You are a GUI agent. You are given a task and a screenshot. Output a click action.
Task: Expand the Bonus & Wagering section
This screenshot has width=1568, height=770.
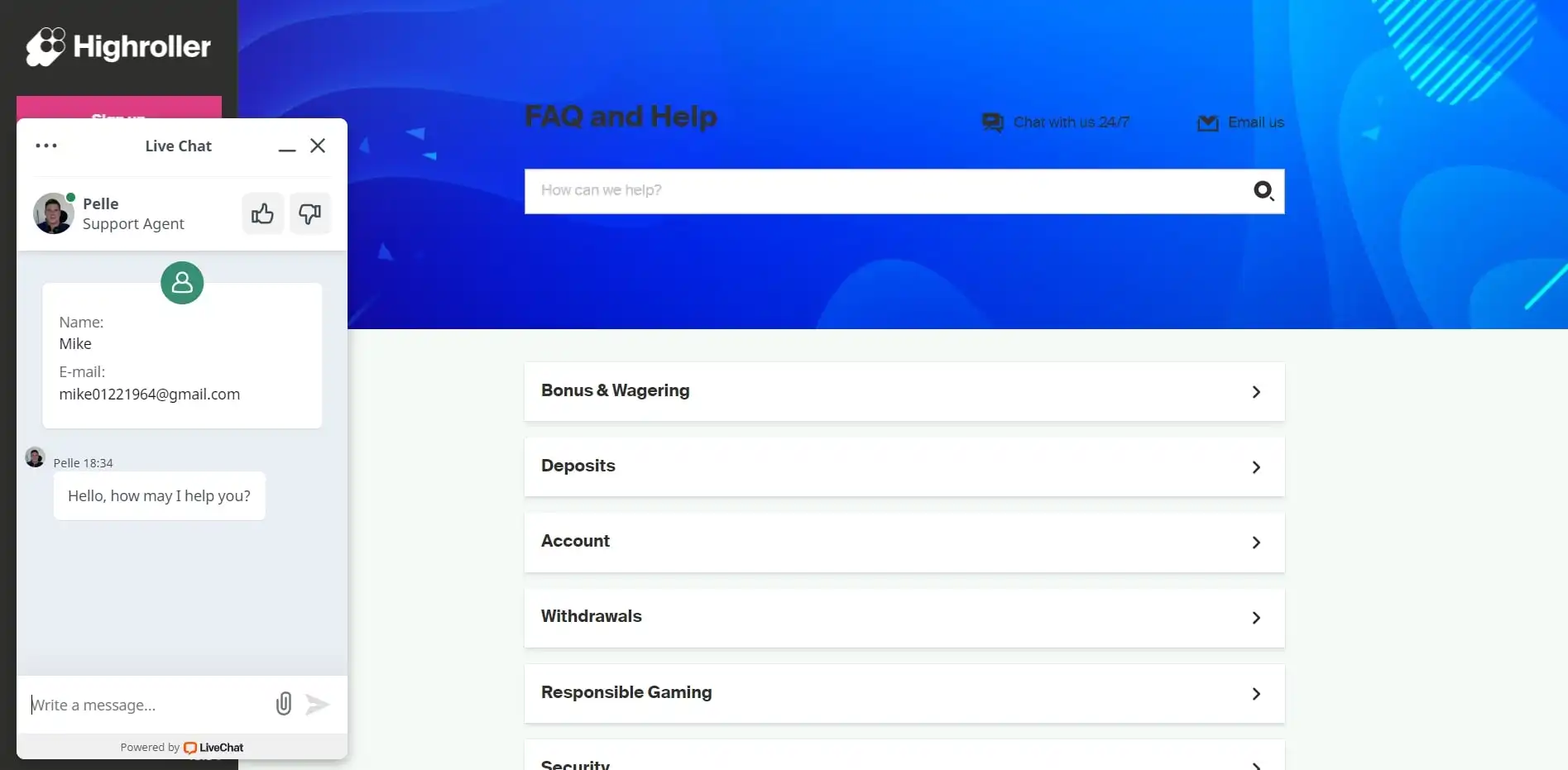[904, 391]
